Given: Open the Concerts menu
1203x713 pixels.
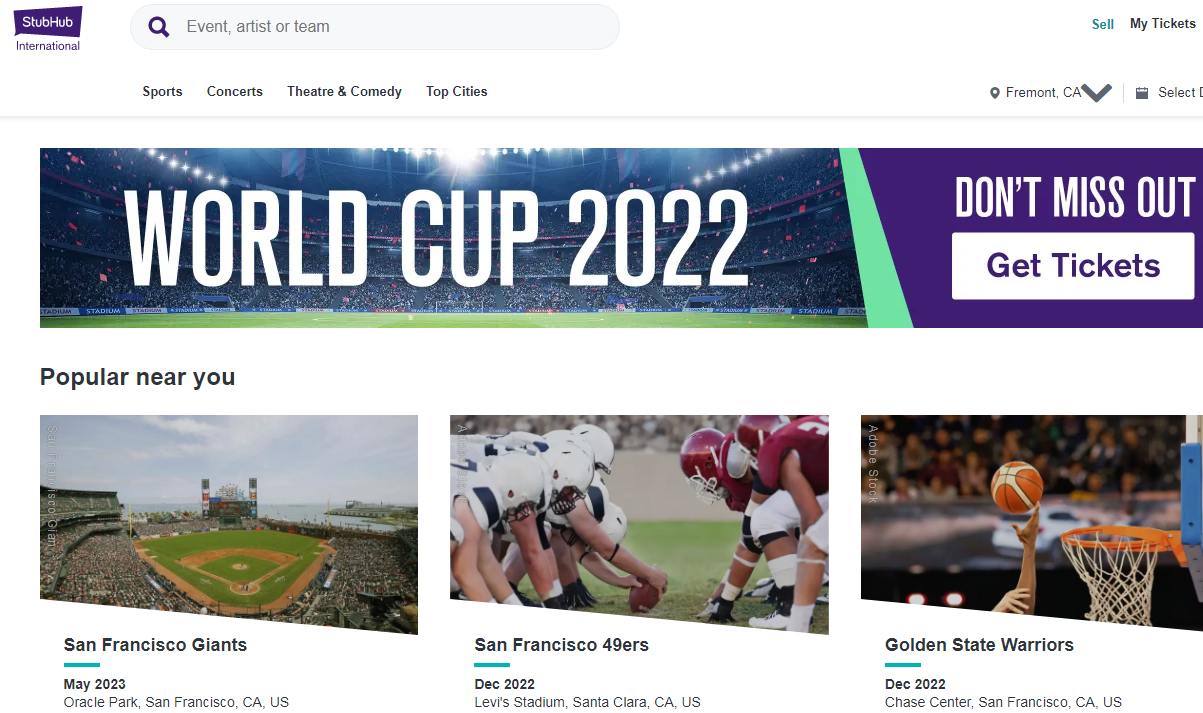Looking at the screenshot, I should [x=235, y=92].
